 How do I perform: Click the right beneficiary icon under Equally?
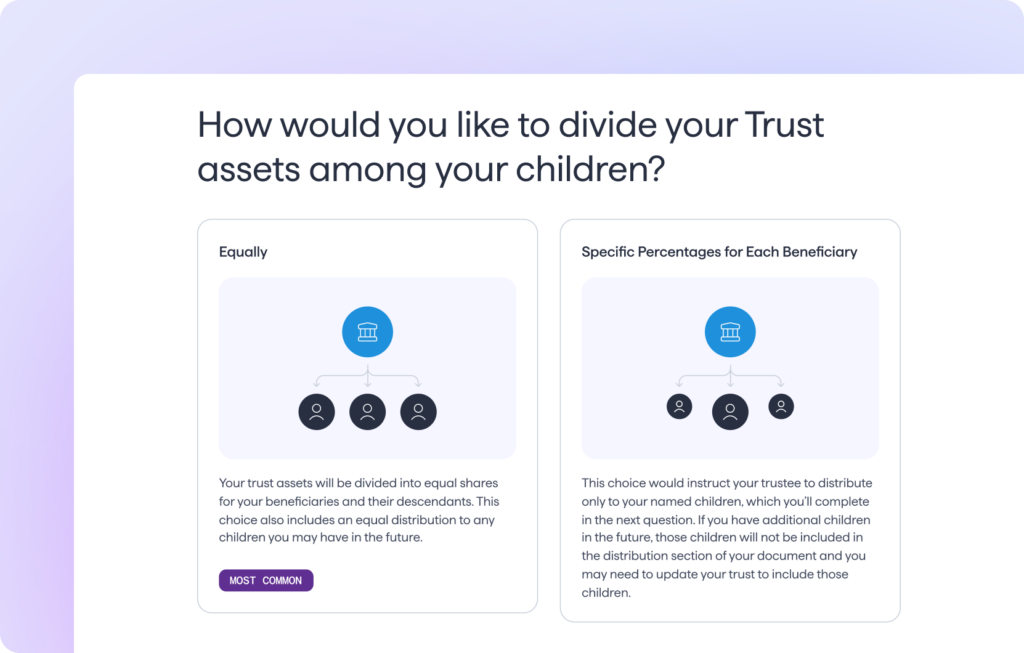click(x=418, y=412)
